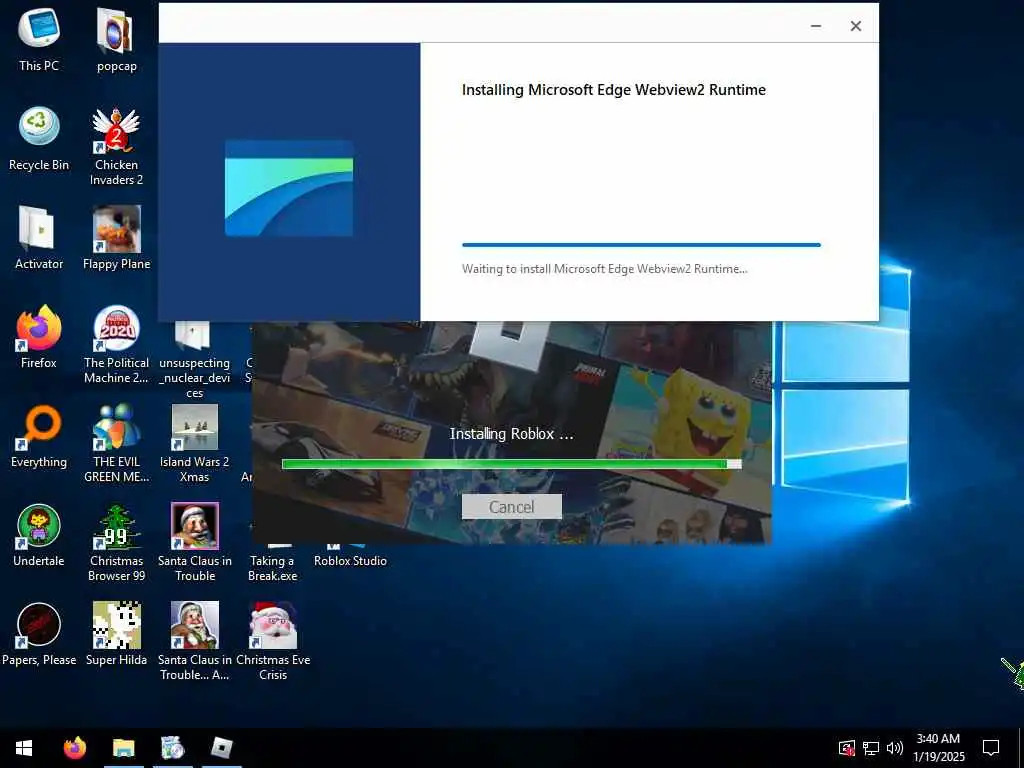Minimize the Webview2 installer window
The width and height of the screenshot is (1024, 768).
coord(816,26)
